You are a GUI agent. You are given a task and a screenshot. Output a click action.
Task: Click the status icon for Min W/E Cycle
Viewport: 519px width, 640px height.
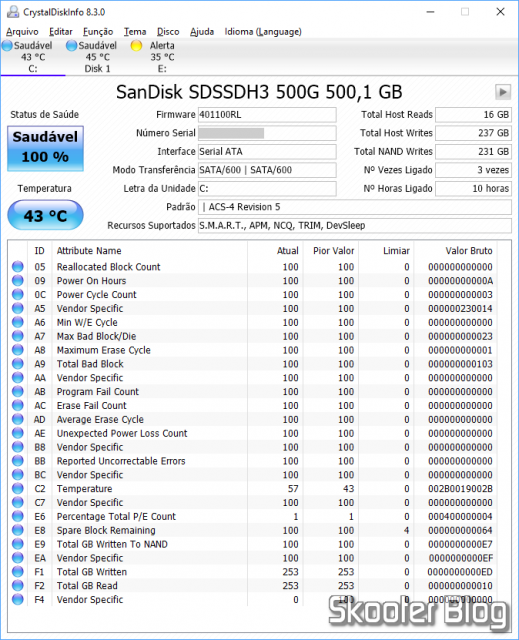coord(18,322)
